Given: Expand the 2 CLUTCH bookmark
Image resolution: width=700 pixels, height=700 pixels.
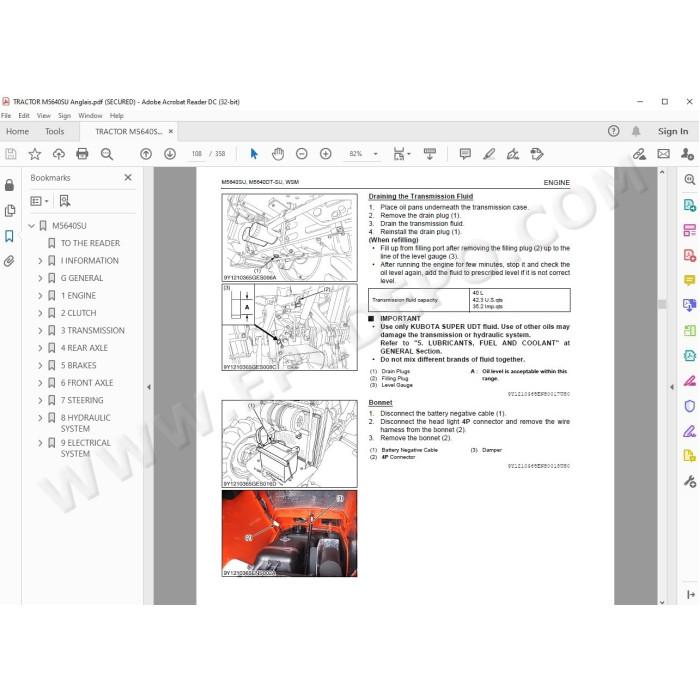Looking at the screenshot, I should (x=40, y=313).
